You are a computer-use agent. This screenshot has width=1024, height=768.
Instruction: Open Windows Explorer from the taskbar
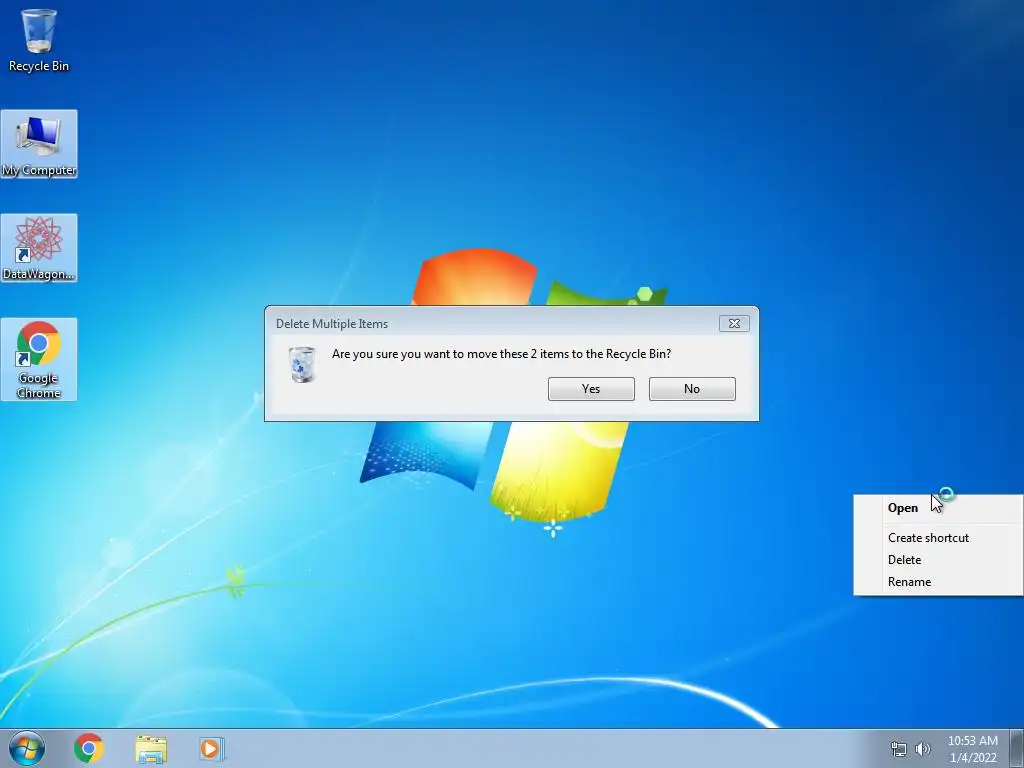[x=151, y=749]
